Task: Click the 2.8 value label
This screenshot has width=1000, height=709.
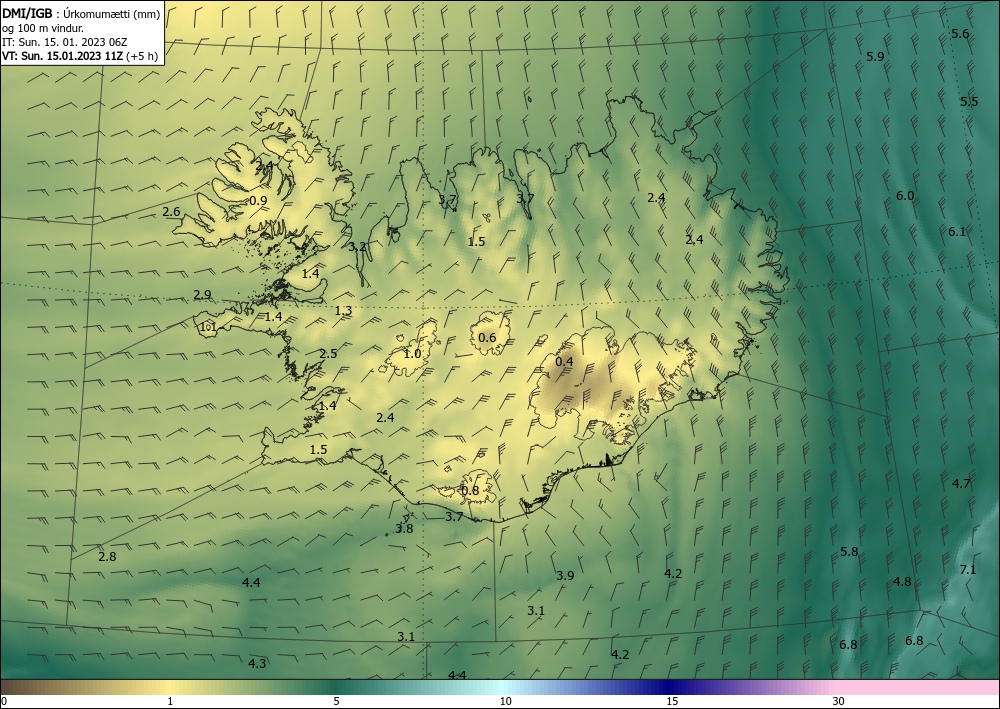Action: click(107, 557)
